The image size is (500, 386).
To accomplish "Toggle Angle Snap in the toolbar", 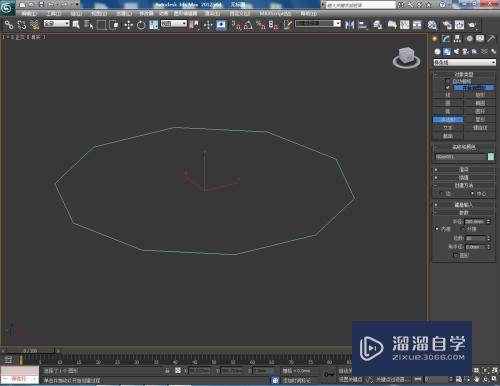I will [x=248, y=25].
